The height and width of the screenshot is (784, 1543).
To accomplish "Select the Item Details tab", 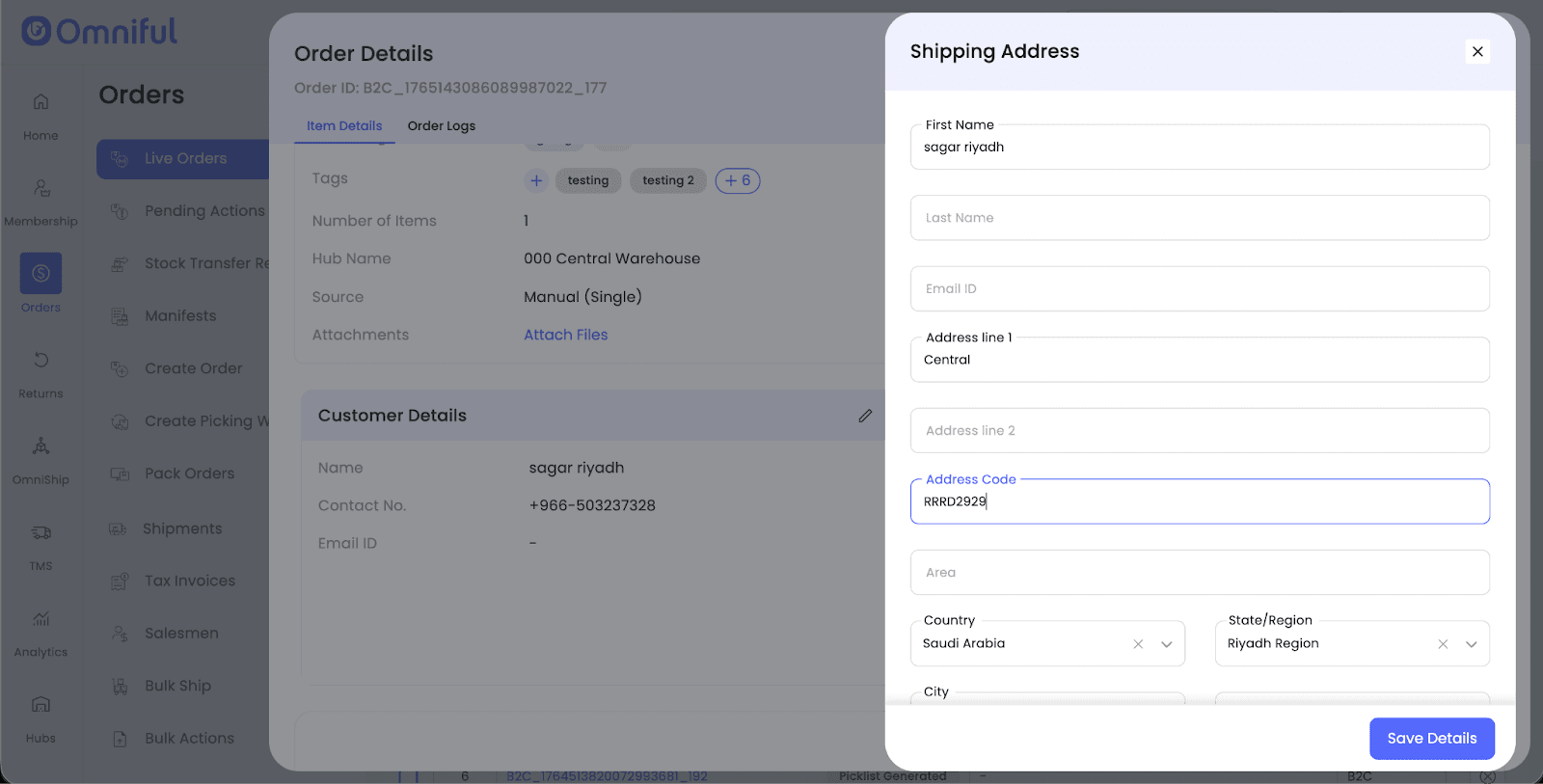I will (344, 126).
